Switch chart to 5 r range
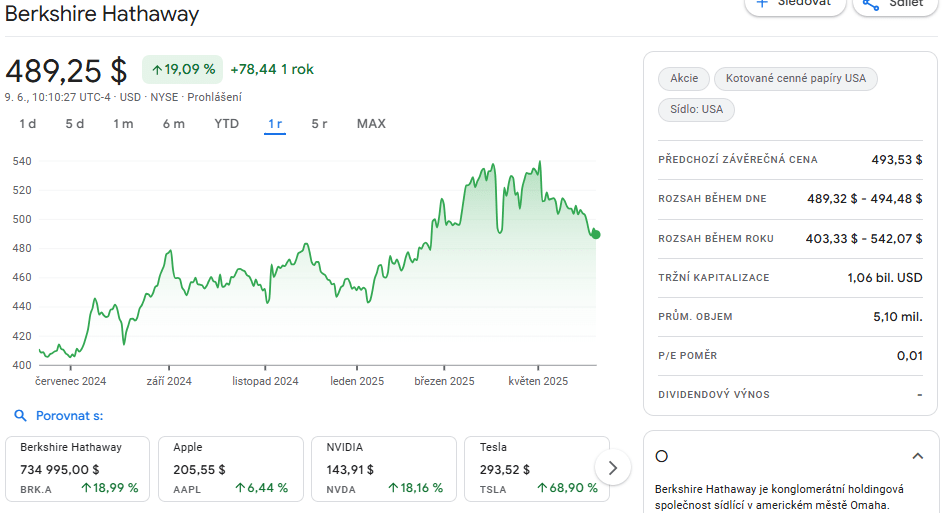The image size is (947, 513). 319,124
